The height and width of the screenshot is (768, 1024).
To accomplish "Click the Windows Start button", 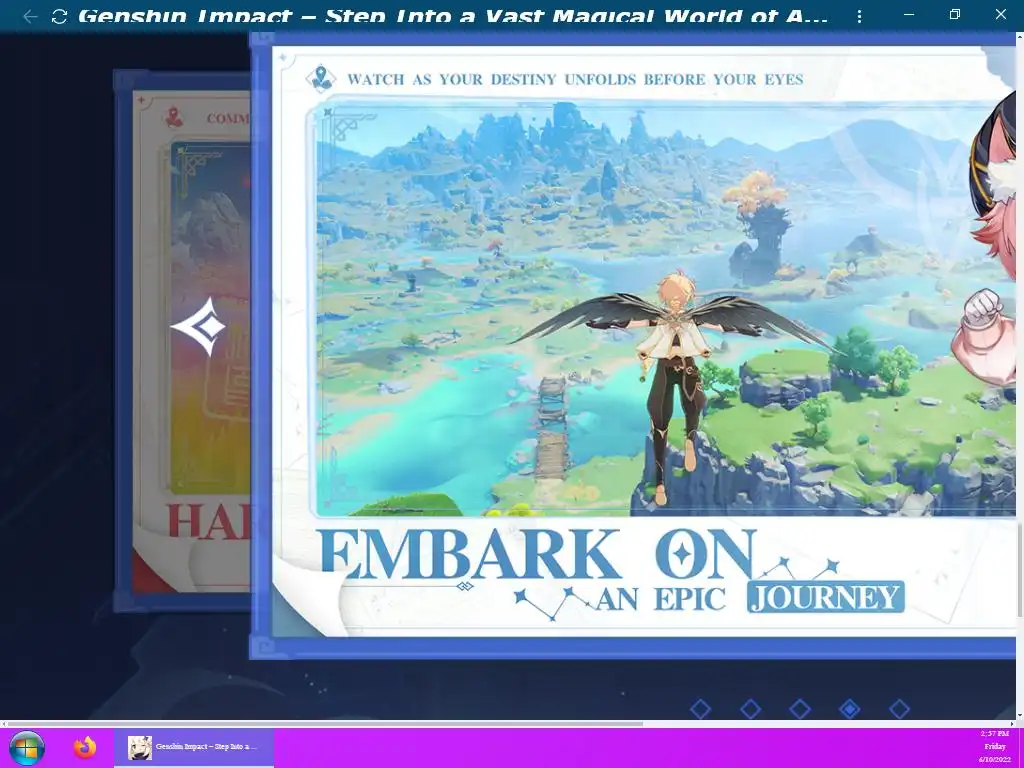I will (27, 748).
